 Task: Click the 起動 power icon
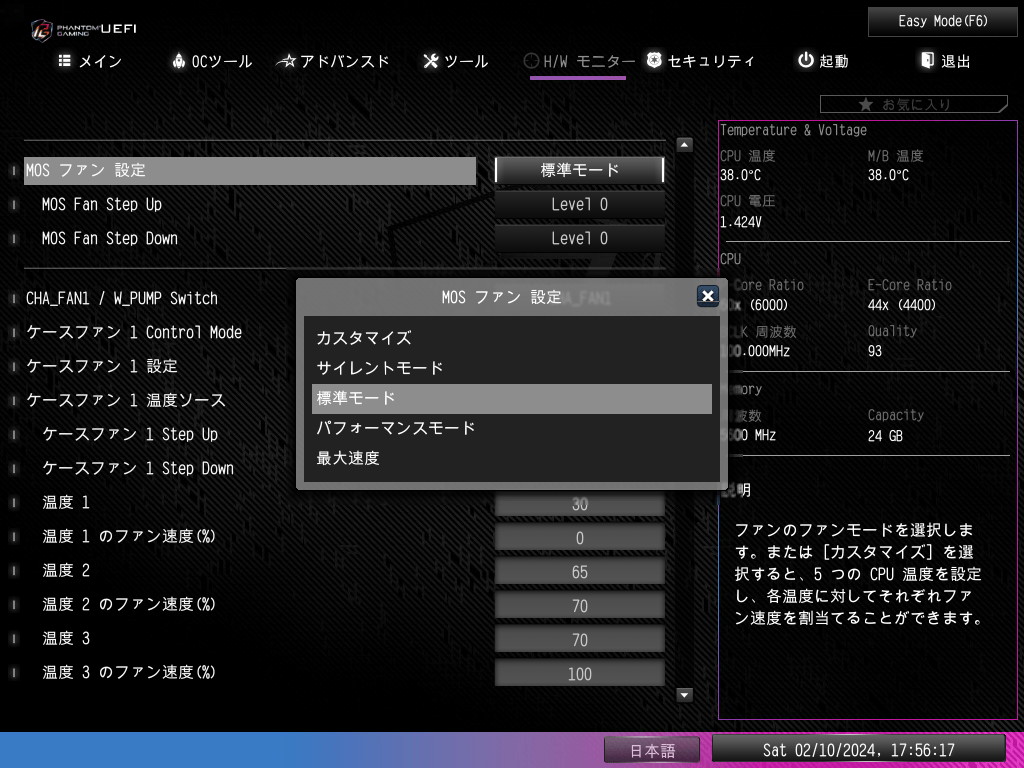(806, 61)
